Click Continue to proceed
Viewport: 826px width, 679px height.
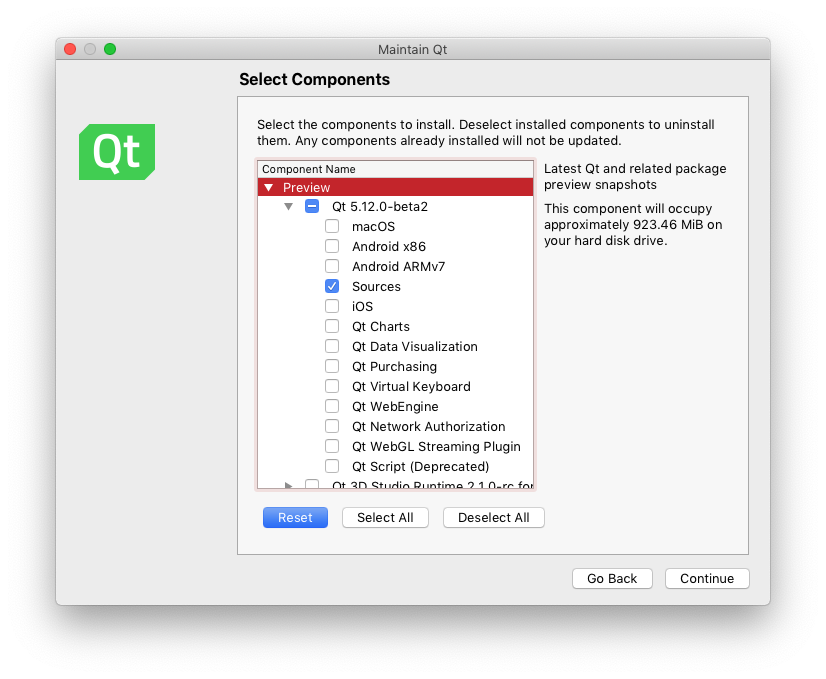(707, 579)
